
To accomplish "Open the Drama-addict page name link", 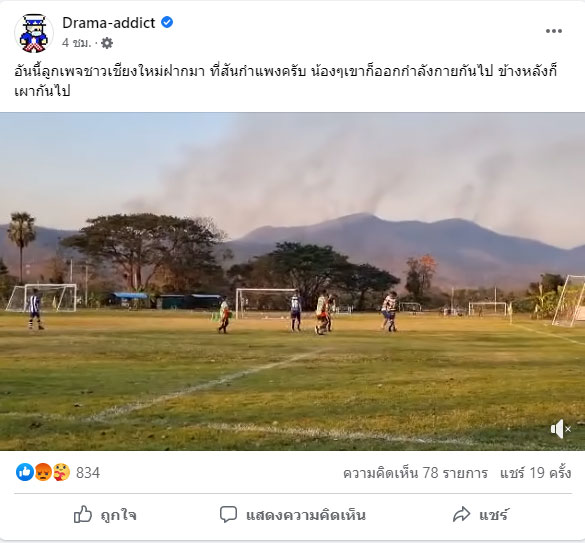I will (109, 23).
